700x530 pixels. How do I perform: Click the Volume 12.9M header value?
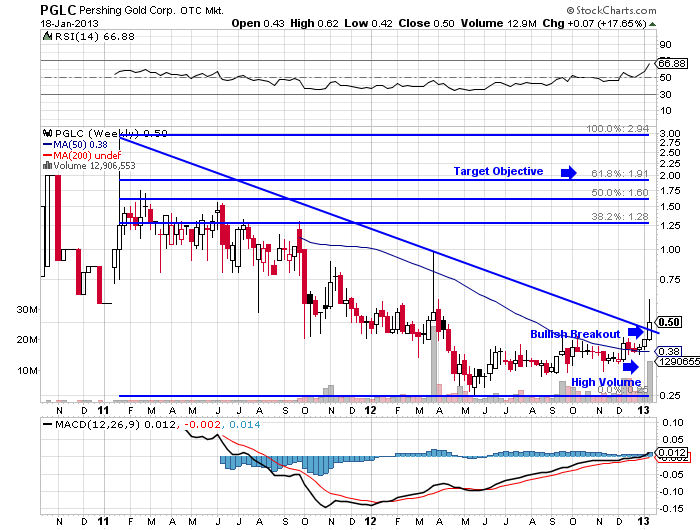498,23
